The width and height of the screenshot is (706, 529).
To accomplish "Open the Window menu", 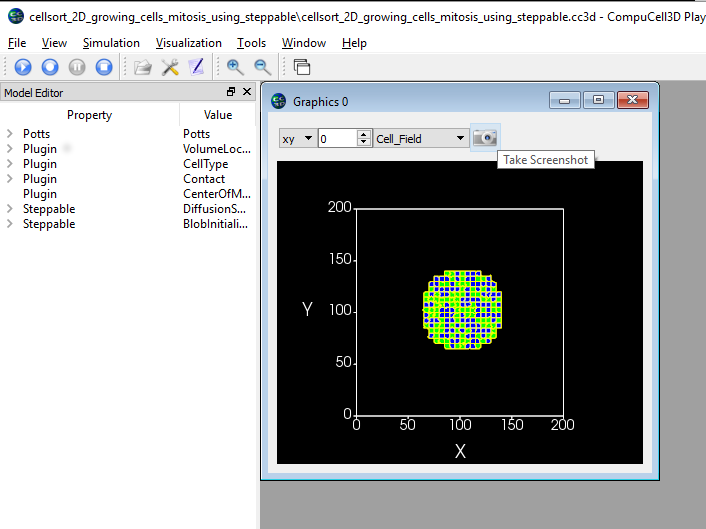I will (304, 43).
